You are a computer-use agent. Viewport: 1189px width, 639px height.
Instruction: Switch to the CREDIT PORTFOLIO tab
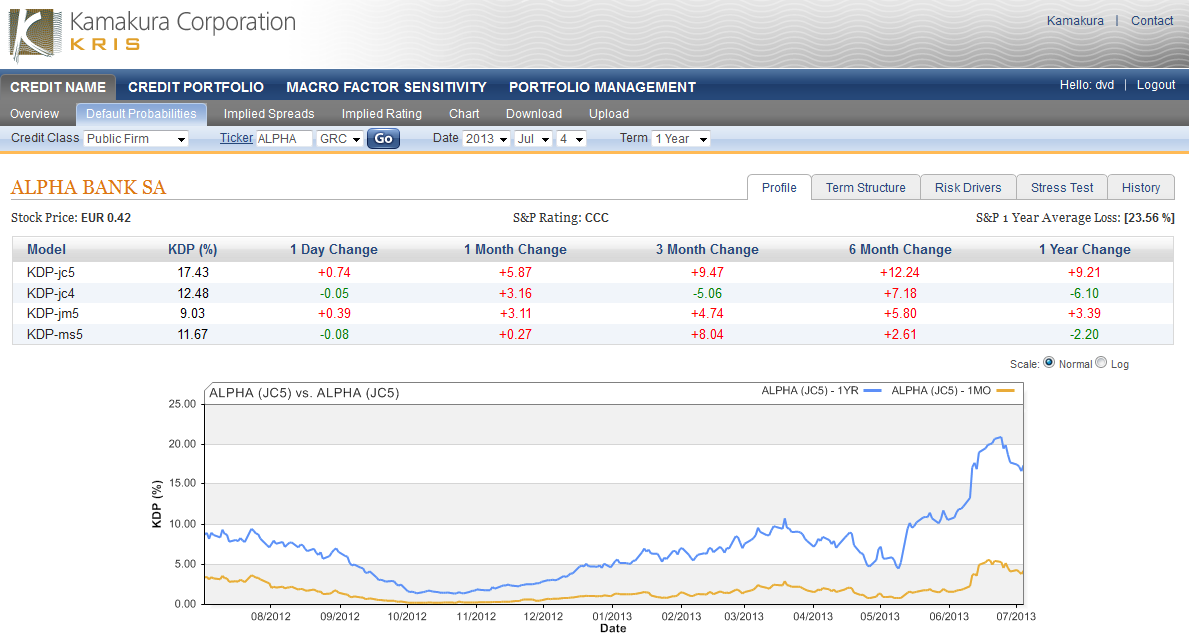[196, 87]
